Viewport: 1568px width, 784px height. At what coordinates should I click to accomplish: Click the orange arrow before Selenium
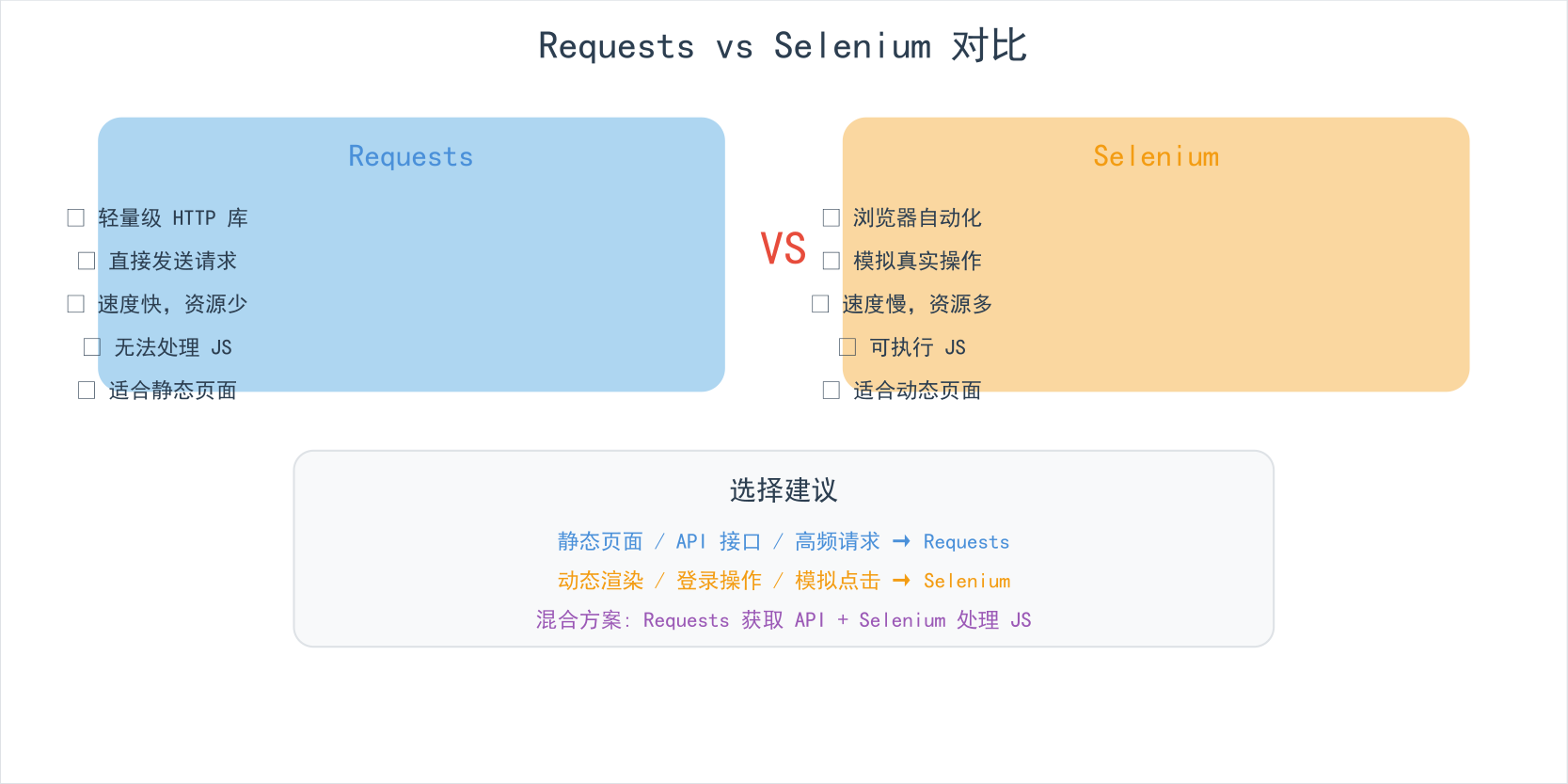tap(901, 581)
